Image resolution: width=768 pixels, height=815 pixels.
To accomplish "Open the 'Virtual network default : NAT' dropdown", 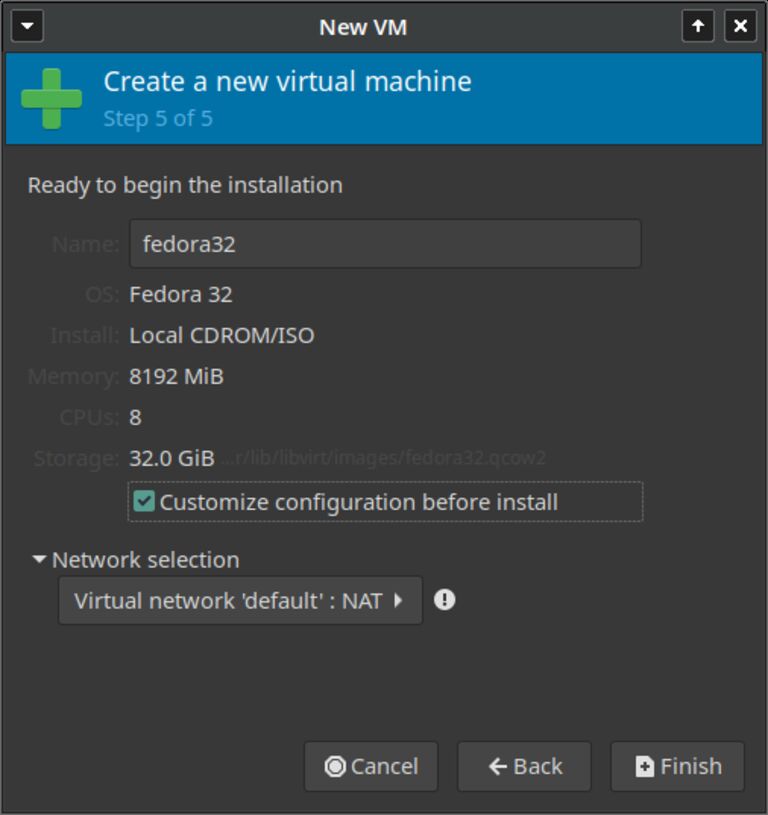I will pos(240,600).
